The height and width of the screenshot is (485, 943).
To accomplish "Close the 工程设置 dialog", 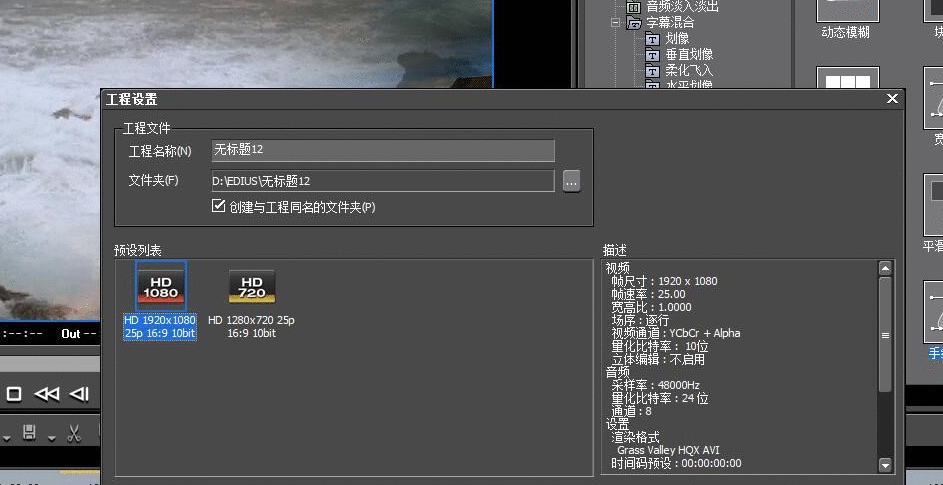I will coord(892,99).
